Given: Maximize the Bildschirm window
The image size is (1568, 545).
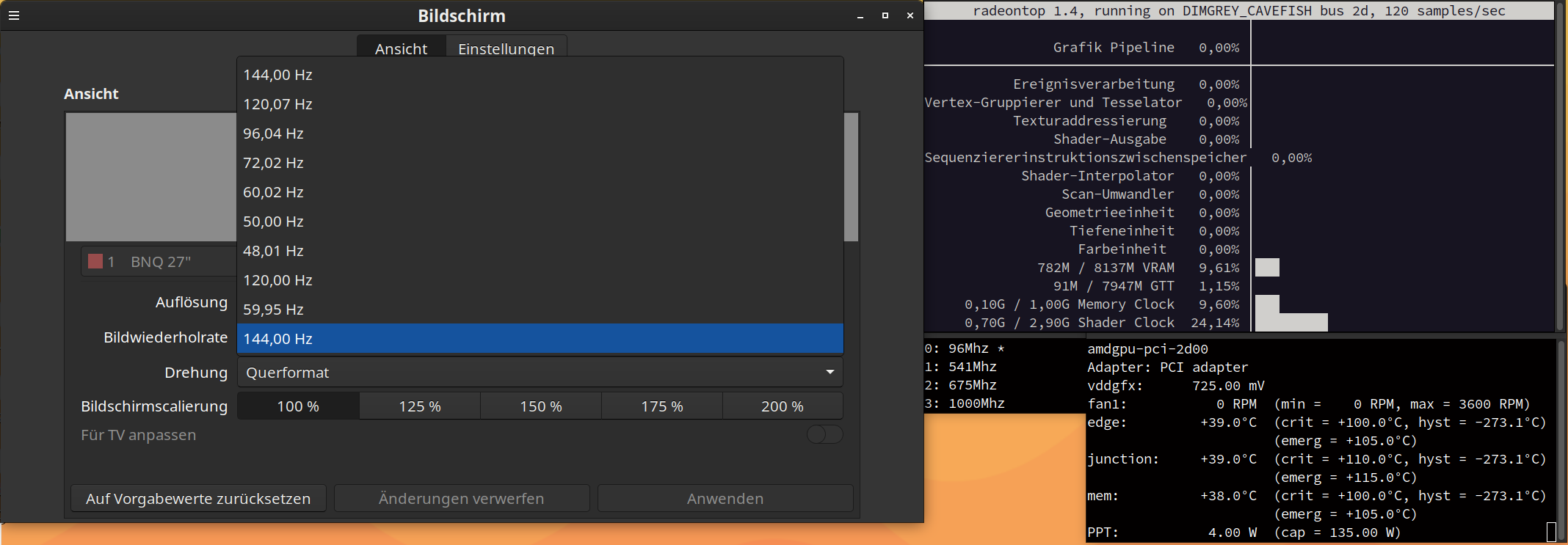Looking at the screenshot, I should (885, 16).
